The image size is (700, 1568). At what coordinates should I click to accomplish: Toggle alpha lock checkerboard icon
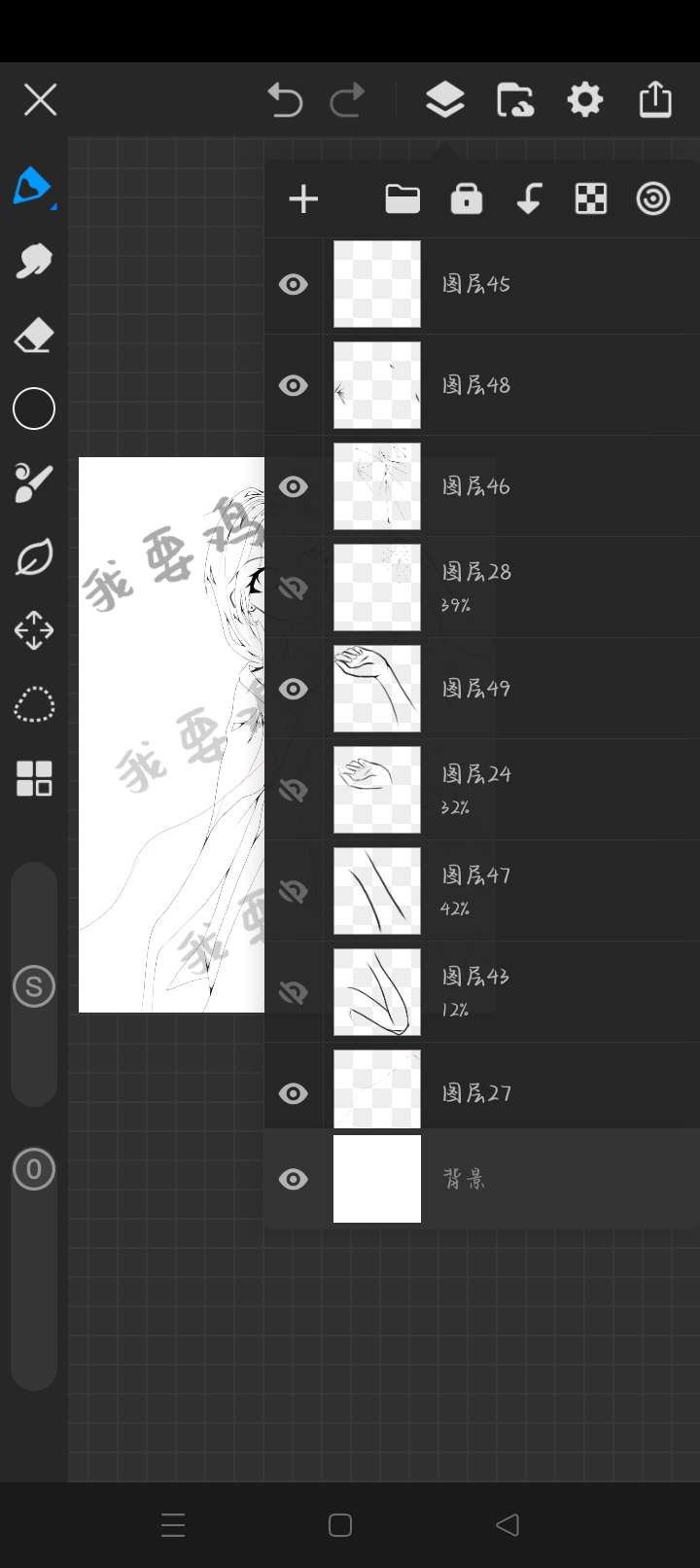click(591, 198)
